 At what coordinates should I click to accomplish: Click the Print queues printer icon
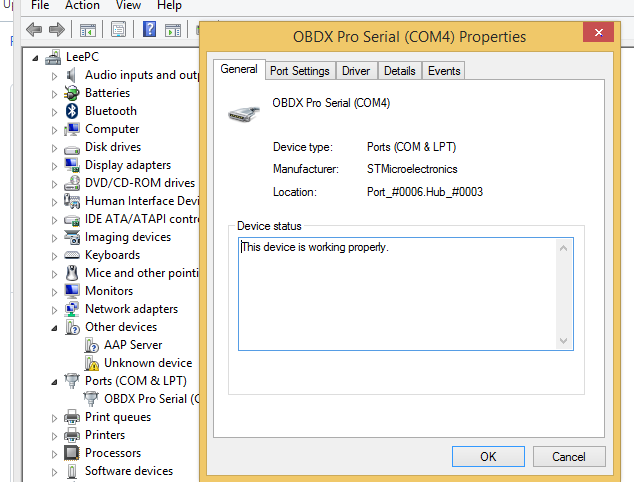72,417
